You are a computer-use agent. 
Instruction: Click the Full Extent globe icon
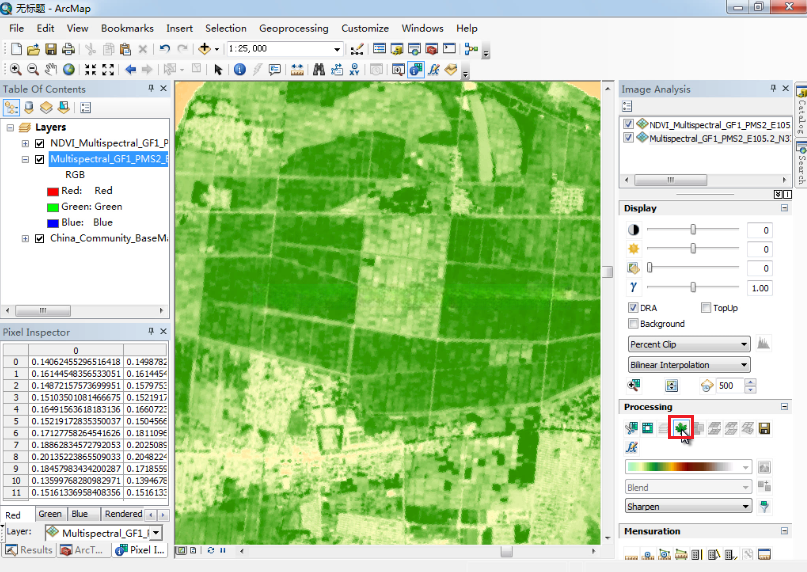point(68,69)
